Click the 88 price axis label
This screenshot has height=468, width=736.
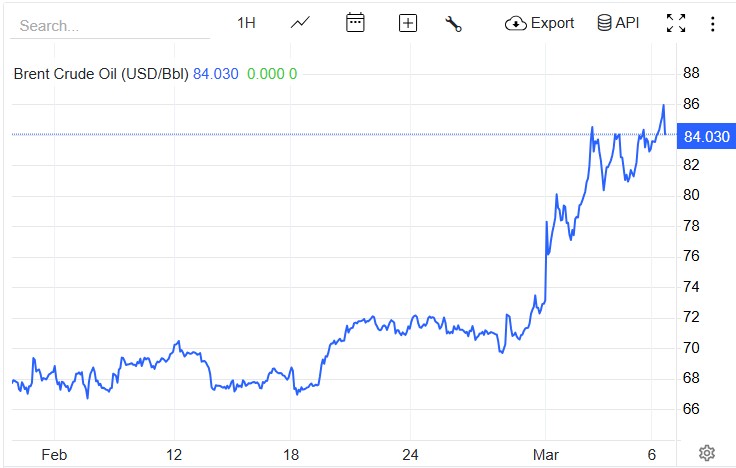[690, 73]
